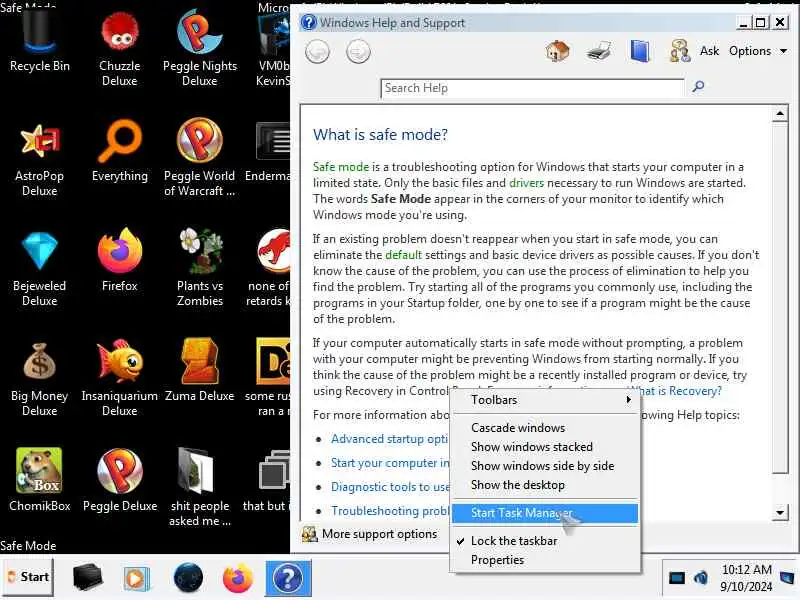Screen dimensions: 800x600
Task: Click the default glossary link
Action: [x=403, y=255]
